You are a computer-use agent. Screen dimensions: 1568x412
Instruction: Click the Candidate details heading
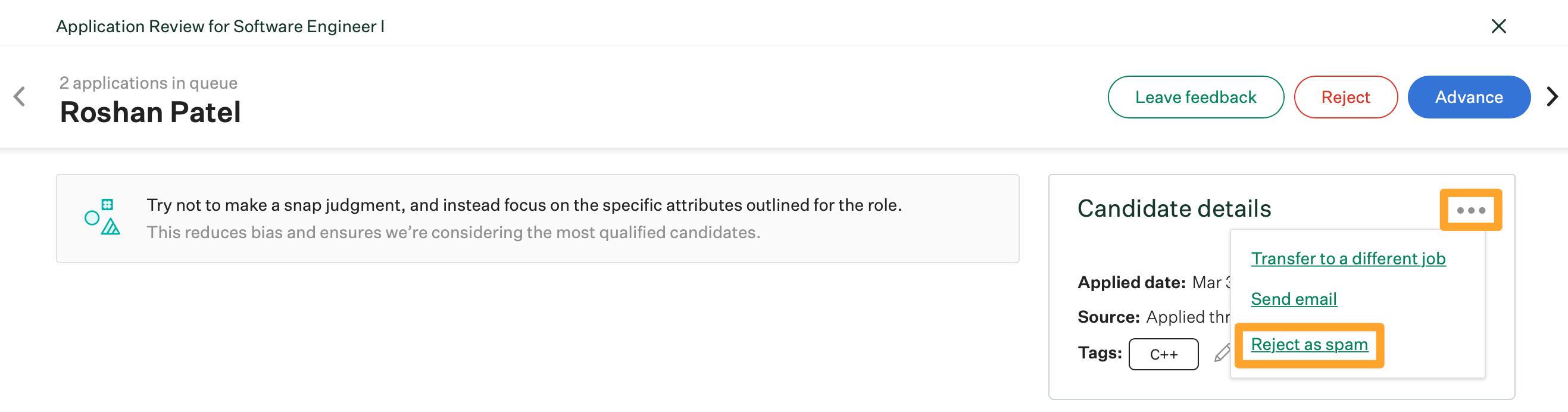tap(1174, 209)
